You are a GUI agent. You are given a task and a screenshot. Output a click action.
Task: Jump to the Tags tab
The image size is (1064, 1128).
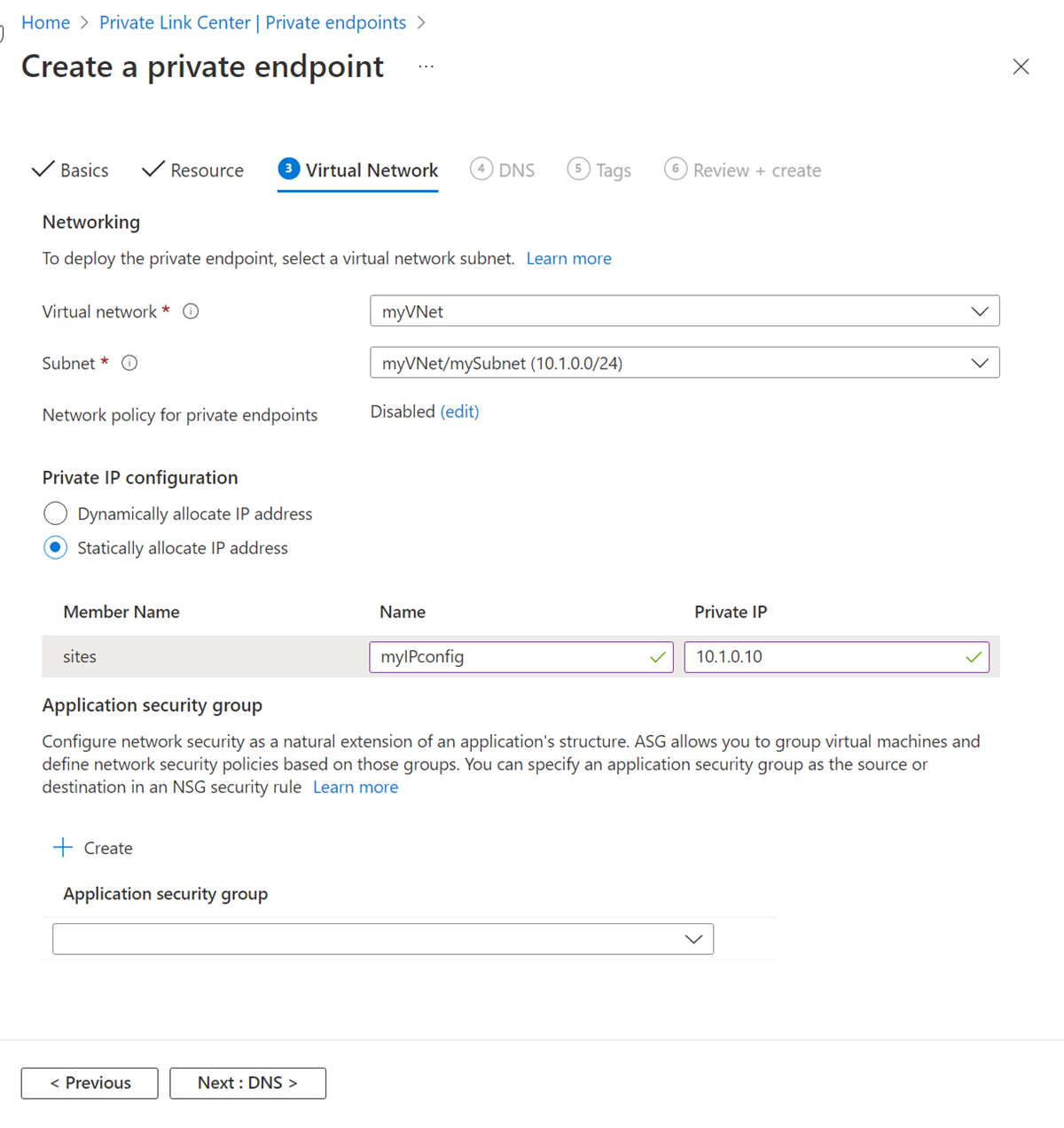point(599,170)
